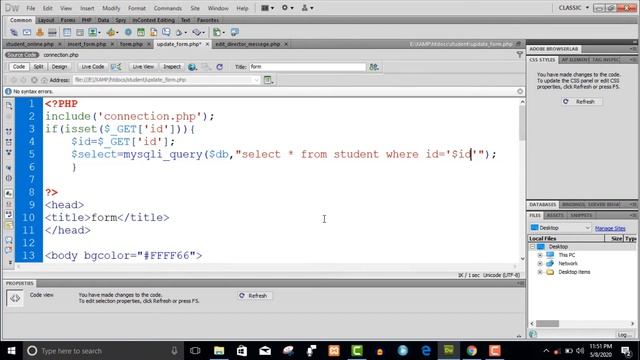This screenshot has height=360, width=640.
Task: Toggle Inspect mode
Action: [172, 67]
